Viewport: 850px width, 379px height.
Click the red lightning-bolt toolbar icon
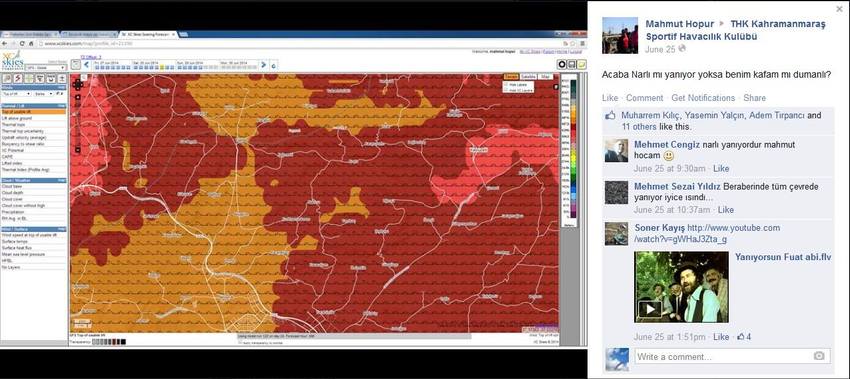tap(18, 79)
